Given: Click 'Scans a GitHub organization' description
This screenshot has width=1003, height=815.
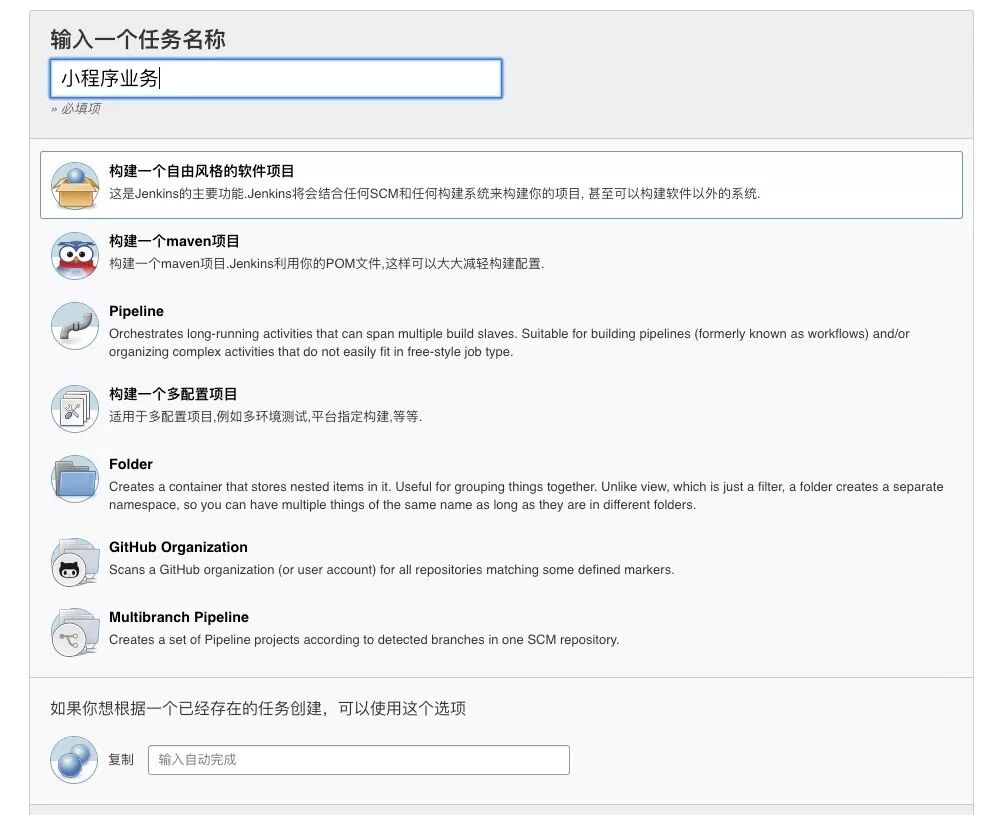Looking at the screenshot, I should 391,570.
